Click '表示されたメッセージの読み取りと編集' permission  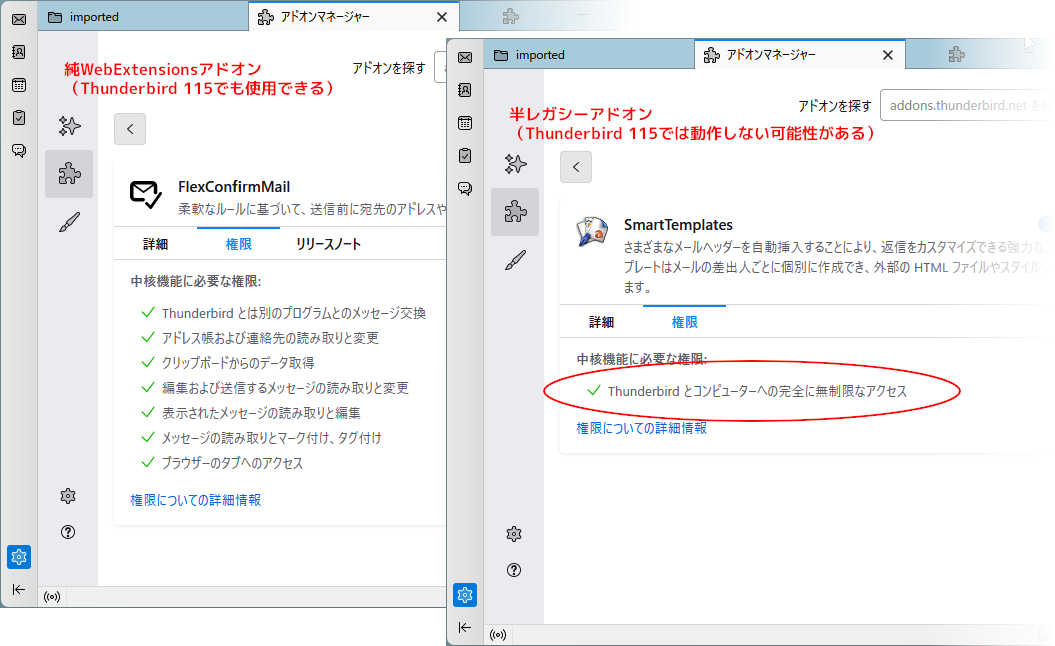pyautogui.click(x=262, y=412)
